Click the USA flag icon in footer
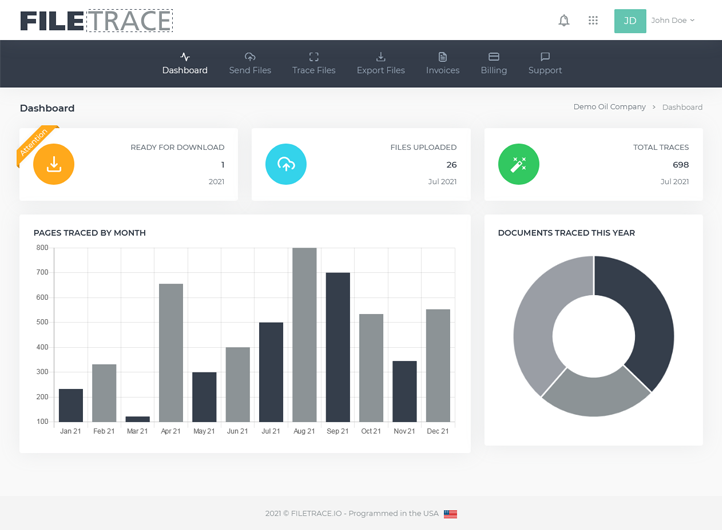The image size is (722, 530). tap(450, 513)
